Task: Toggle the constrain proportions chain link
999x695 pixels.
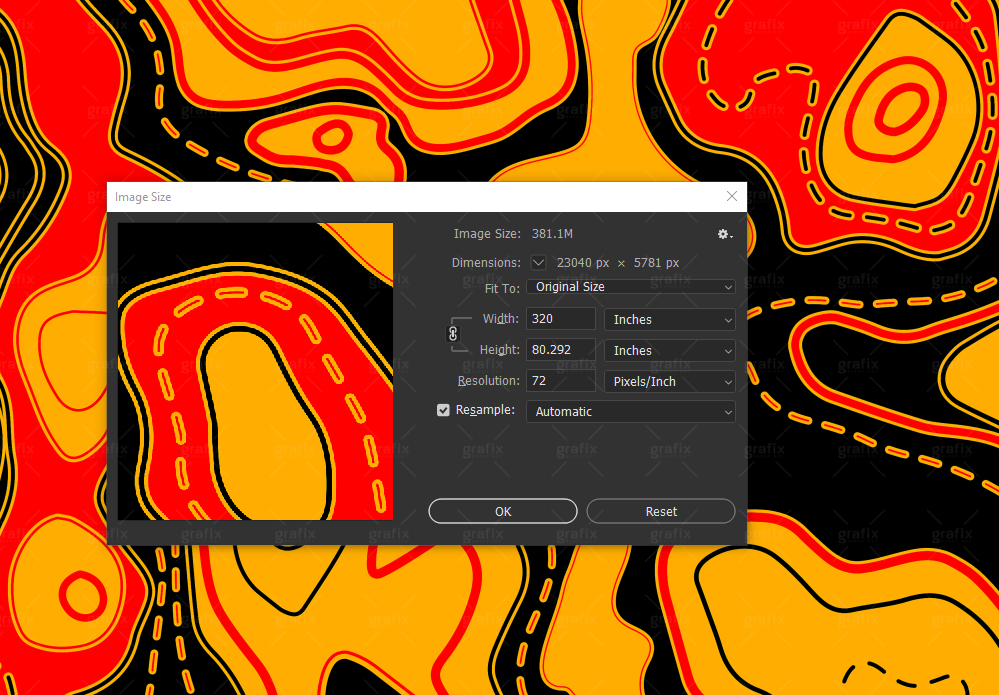Action: click(x=453, y=333)
